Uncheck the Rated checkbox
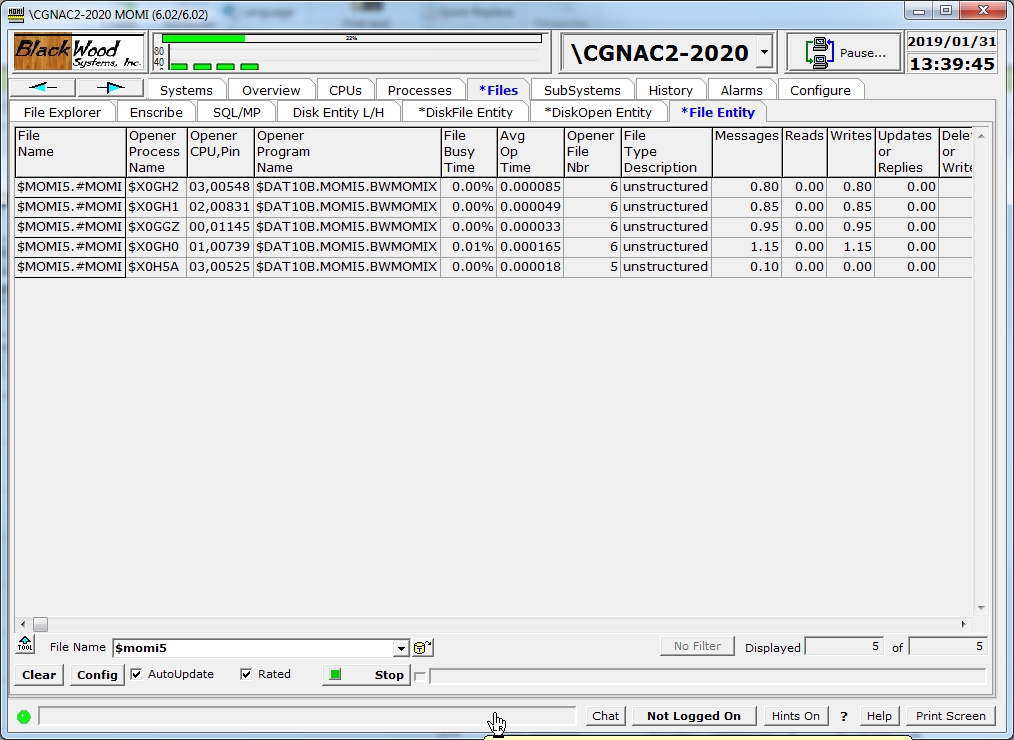The width and height of the screenshot is (1014, 740). click(x=247, y=674)
